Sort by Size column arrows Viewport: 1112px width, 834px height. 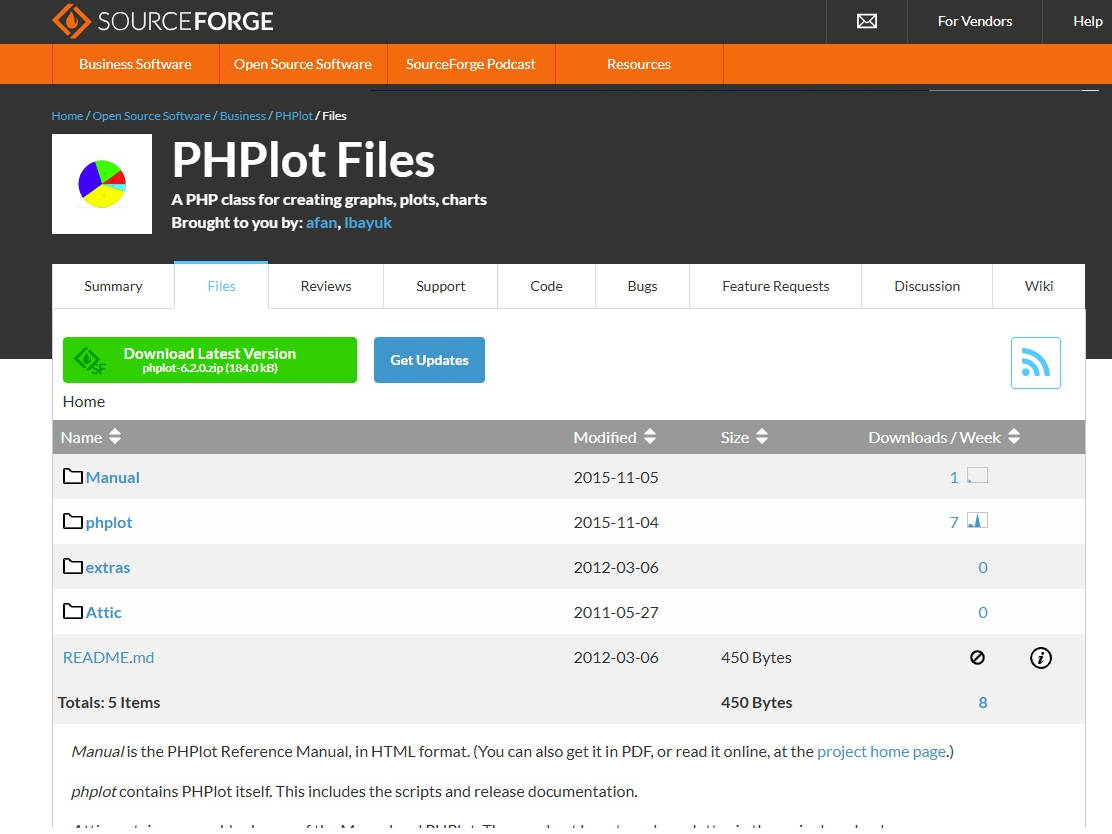pyautogui.click(x=762, y=437)
